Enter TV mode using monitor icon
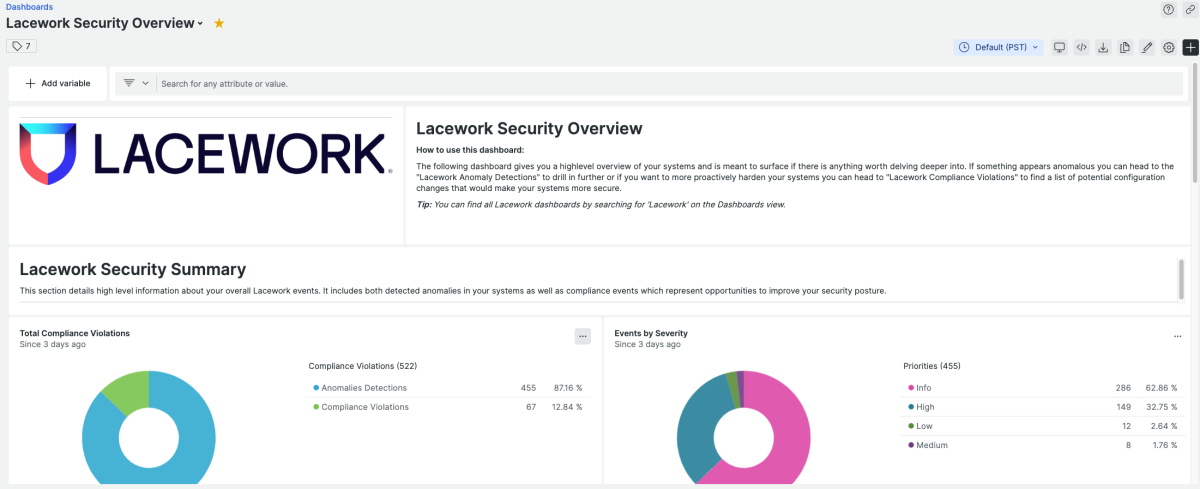Screen dimensions: 1200x489 pyautogui.click(x=1059, y=47)
